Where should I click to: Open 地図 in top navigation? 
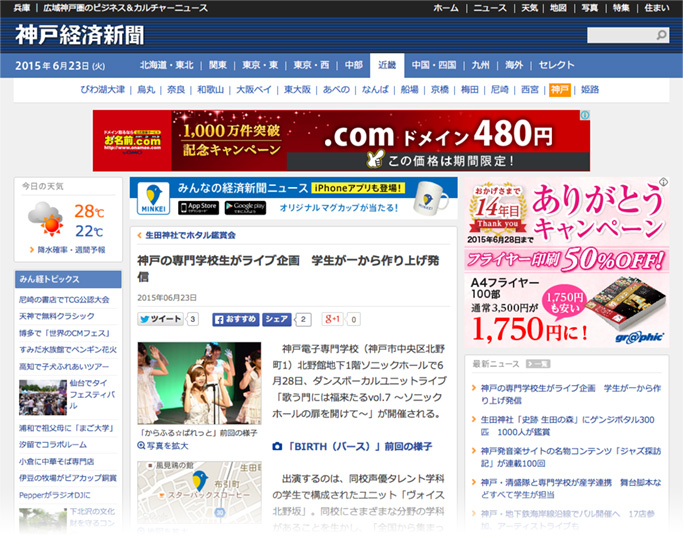(558, 8)
